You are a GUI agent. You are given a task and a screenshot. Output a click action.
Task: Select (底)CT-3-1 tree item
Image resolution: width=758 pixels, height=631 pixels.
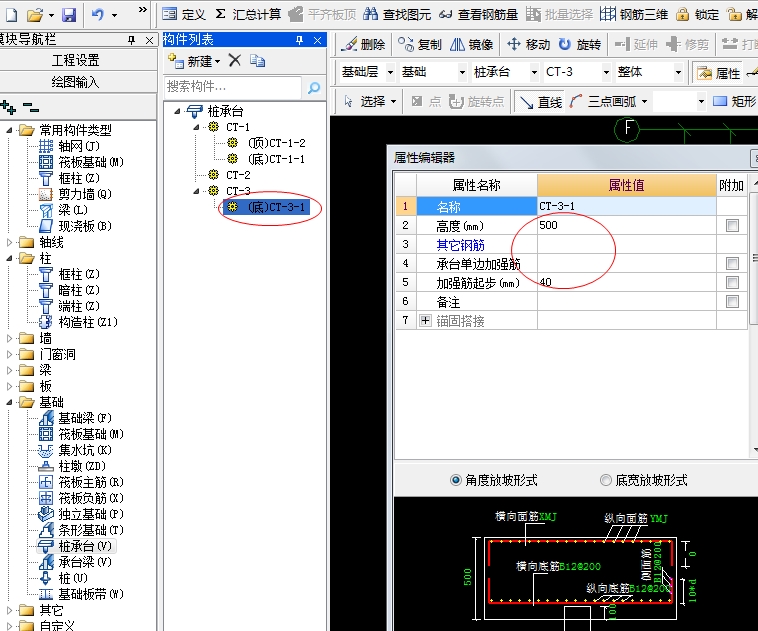[277, 207]
